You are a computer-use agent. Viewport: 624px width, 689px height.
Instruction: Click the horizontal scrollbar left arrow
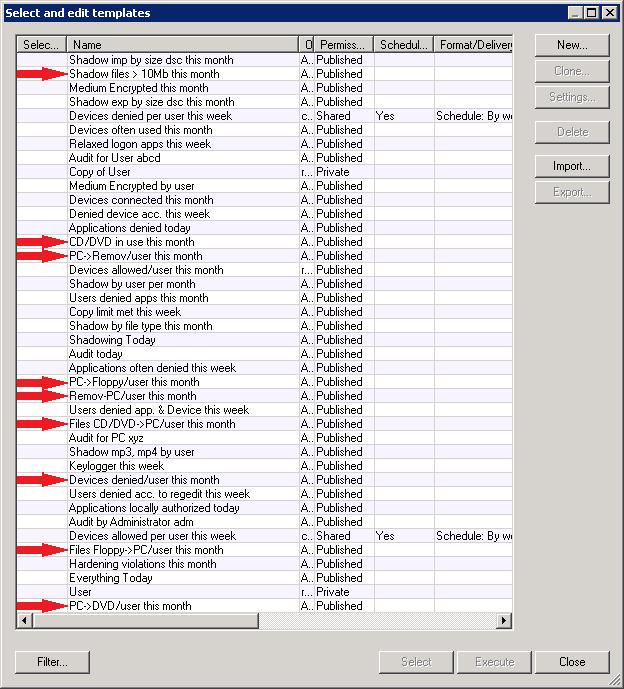[24, 620]
